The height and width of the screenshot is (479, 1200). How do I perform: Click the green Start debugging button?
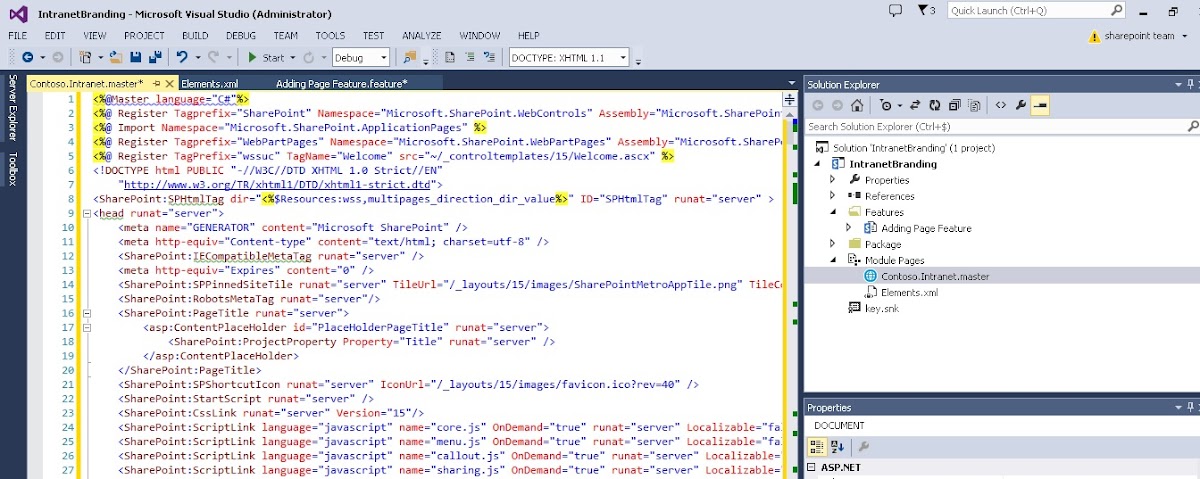[267, 57]
